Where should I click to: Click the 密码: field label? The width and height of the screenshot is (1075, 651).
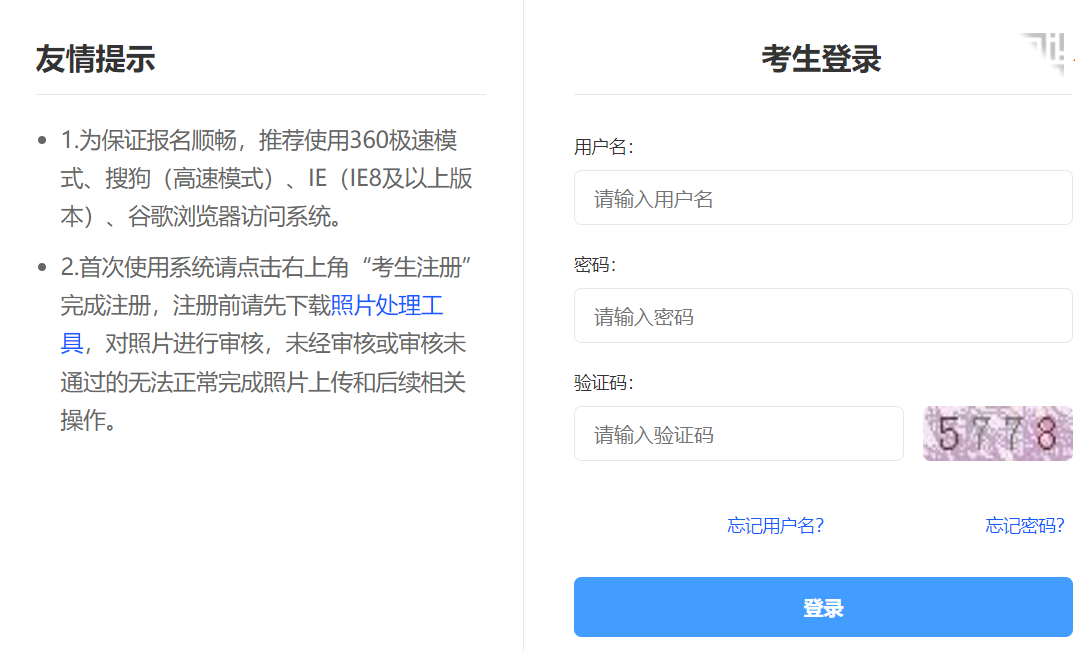(x=594, y=265)
